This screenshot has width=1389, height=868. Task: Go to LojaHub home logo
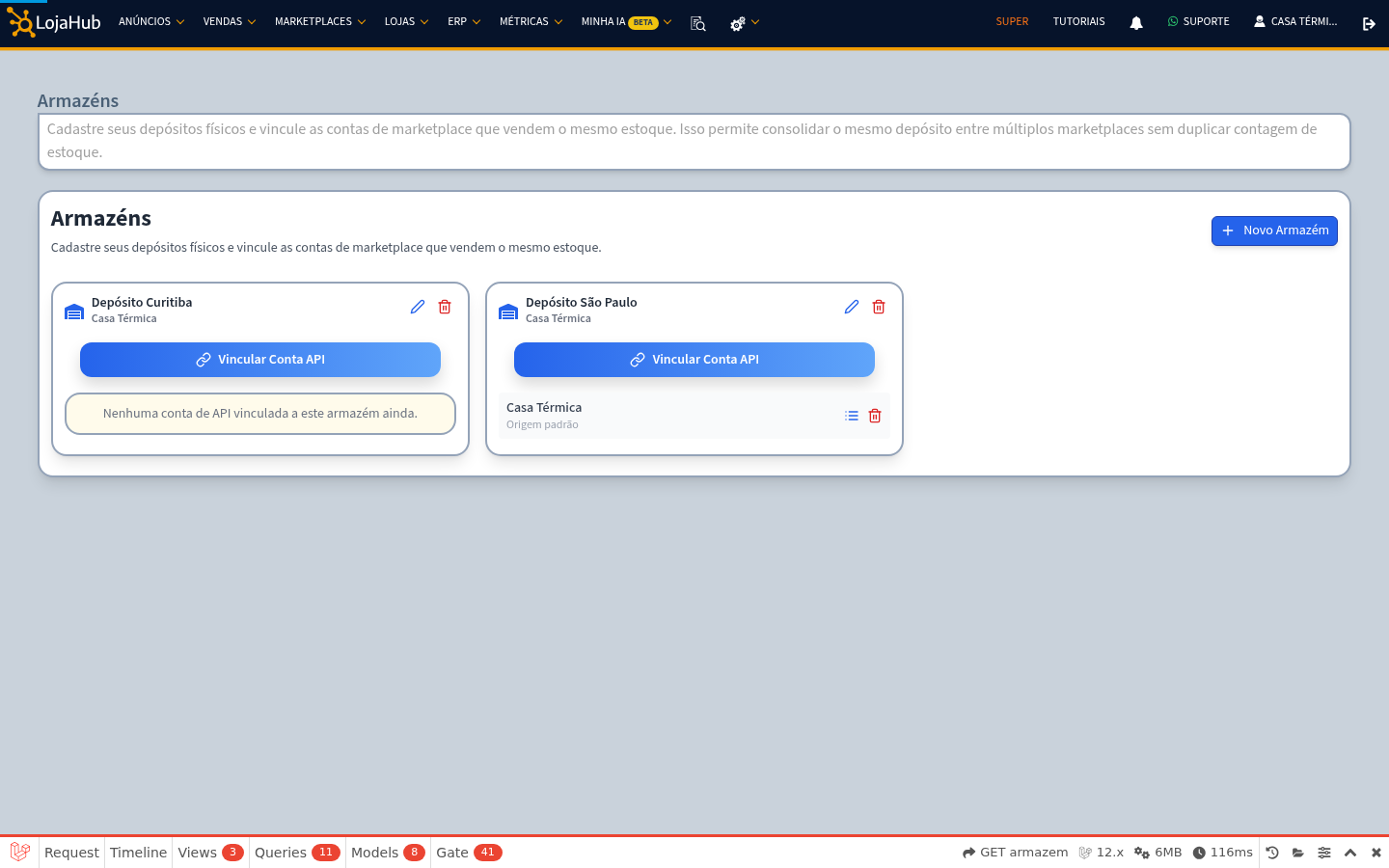[x=54, y=22]
